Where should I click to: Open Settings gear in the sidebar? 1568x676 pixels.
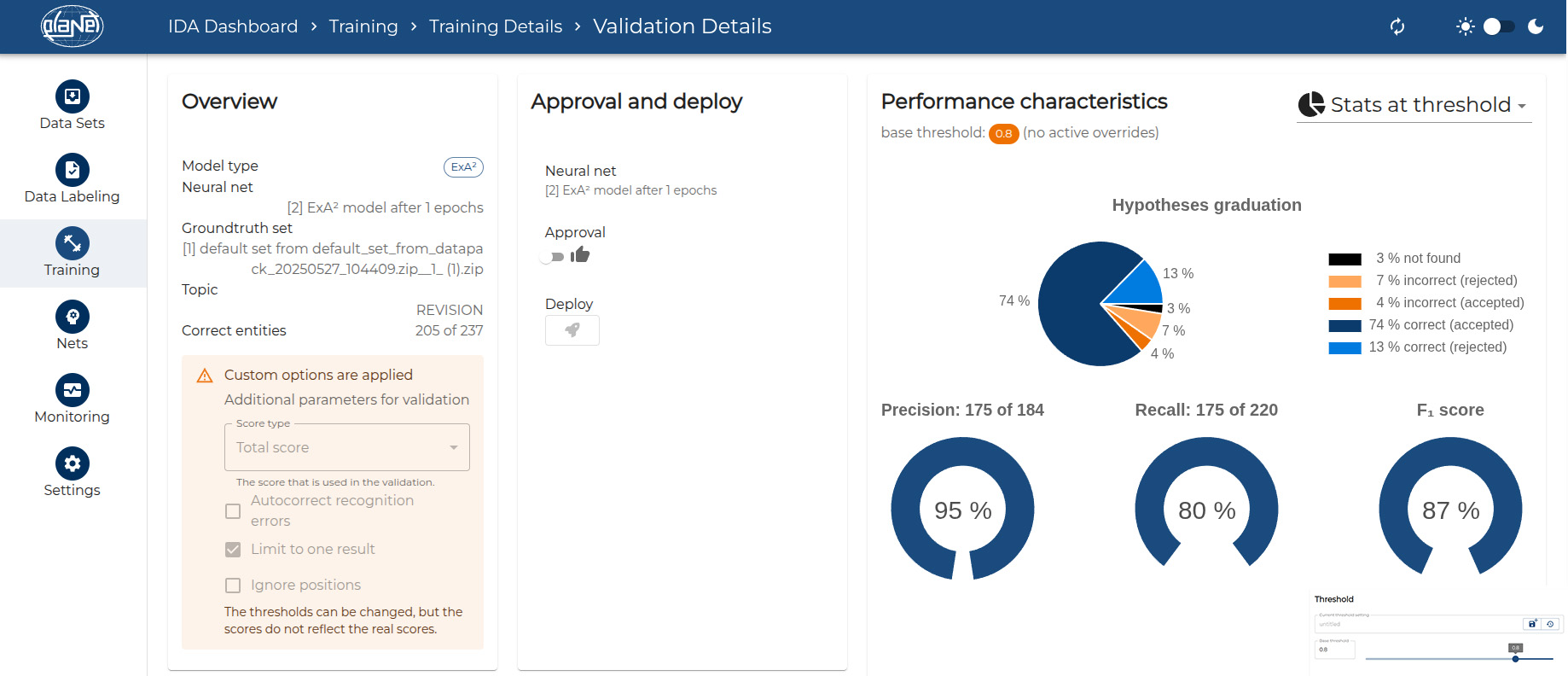[x=73, y=464]
